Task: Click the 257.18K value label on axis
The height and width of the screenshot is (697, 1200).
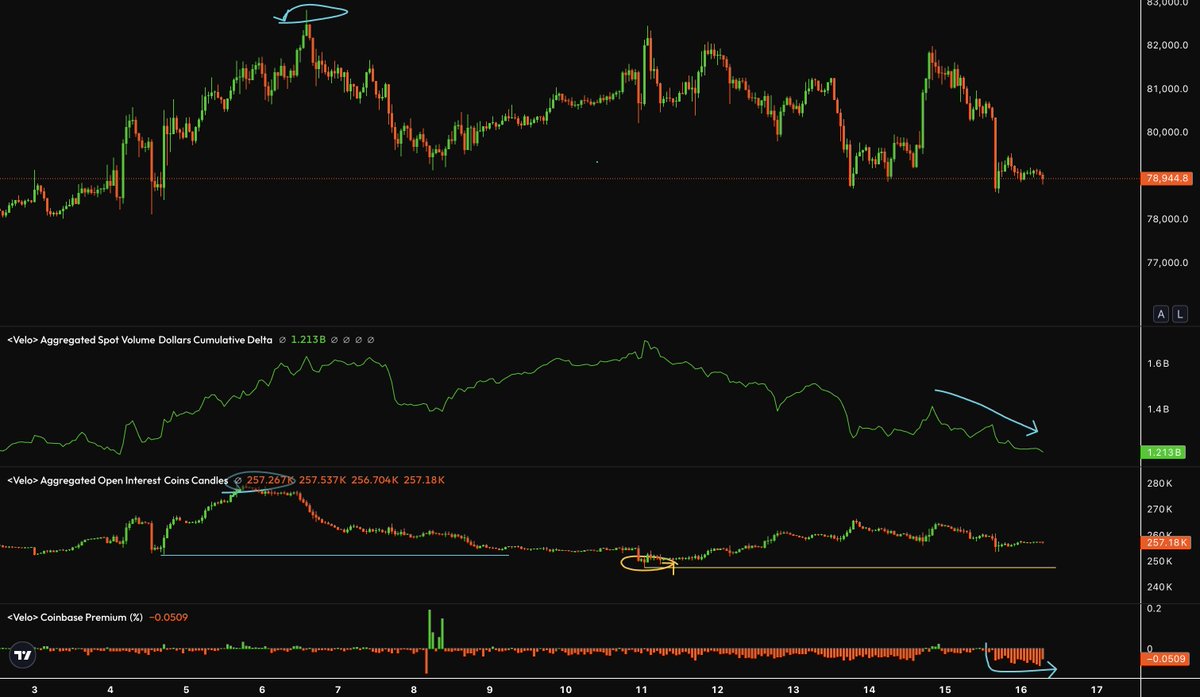Action: (1165, 542)
